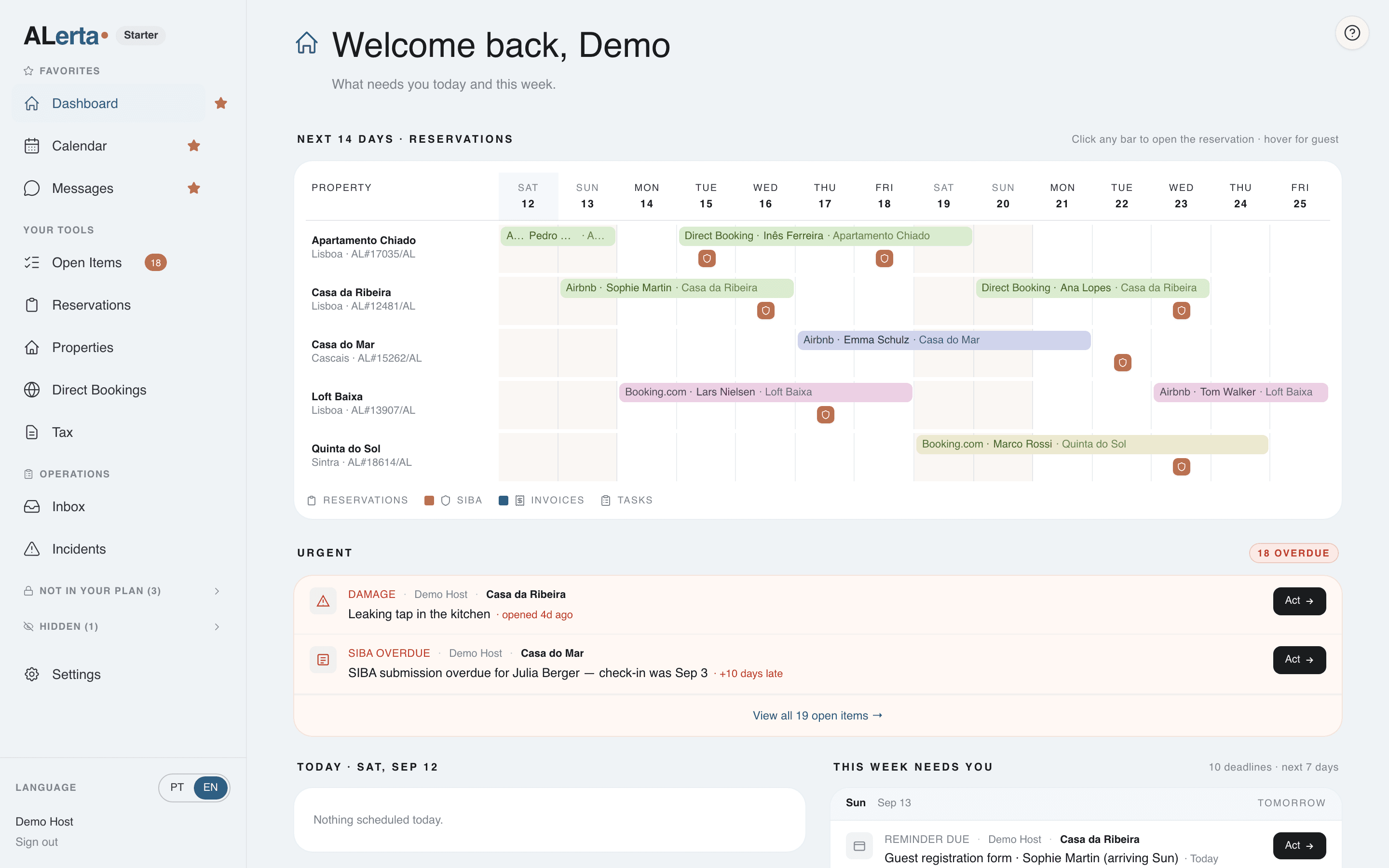Click the 18 badge on Open Items
This screenshot has height=868, width=1389.
[156, 262]
